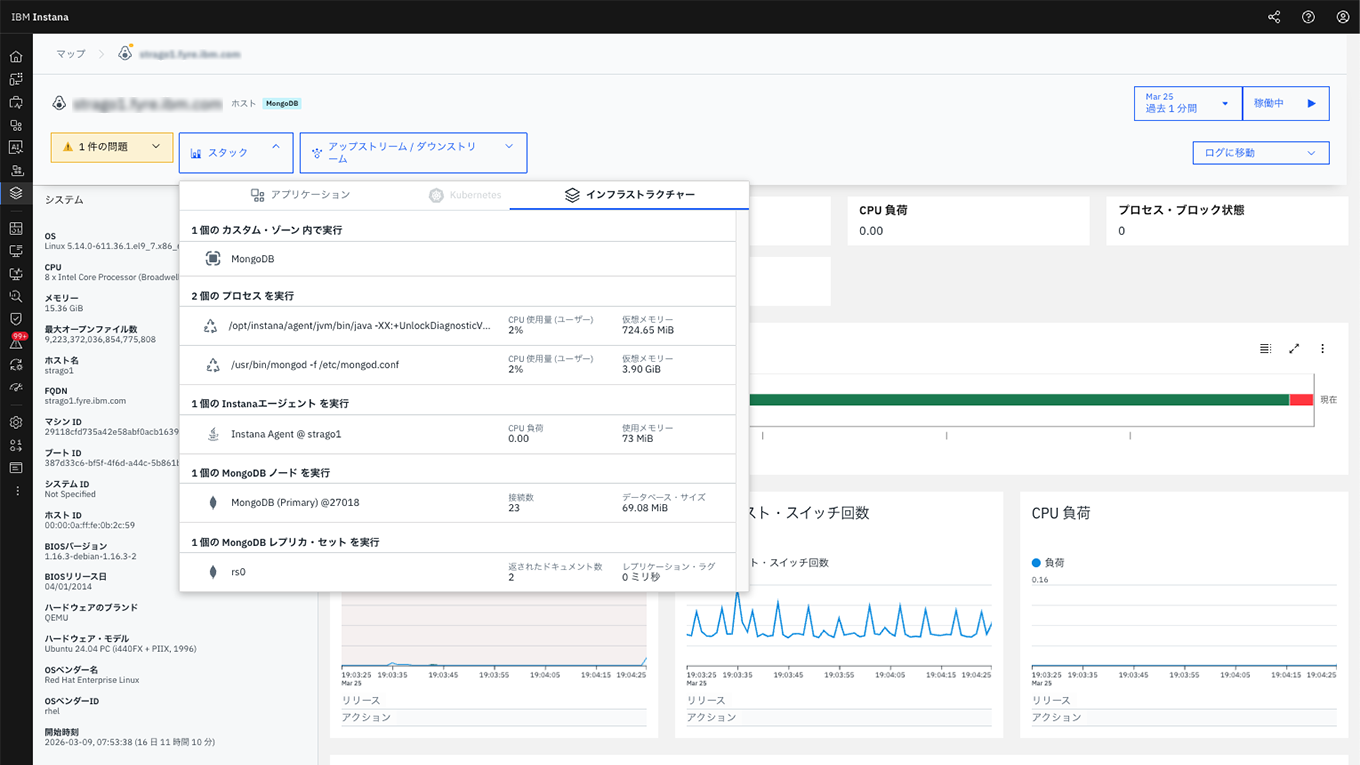Click the MongoDB tag badge near host name

click(282, 103)
